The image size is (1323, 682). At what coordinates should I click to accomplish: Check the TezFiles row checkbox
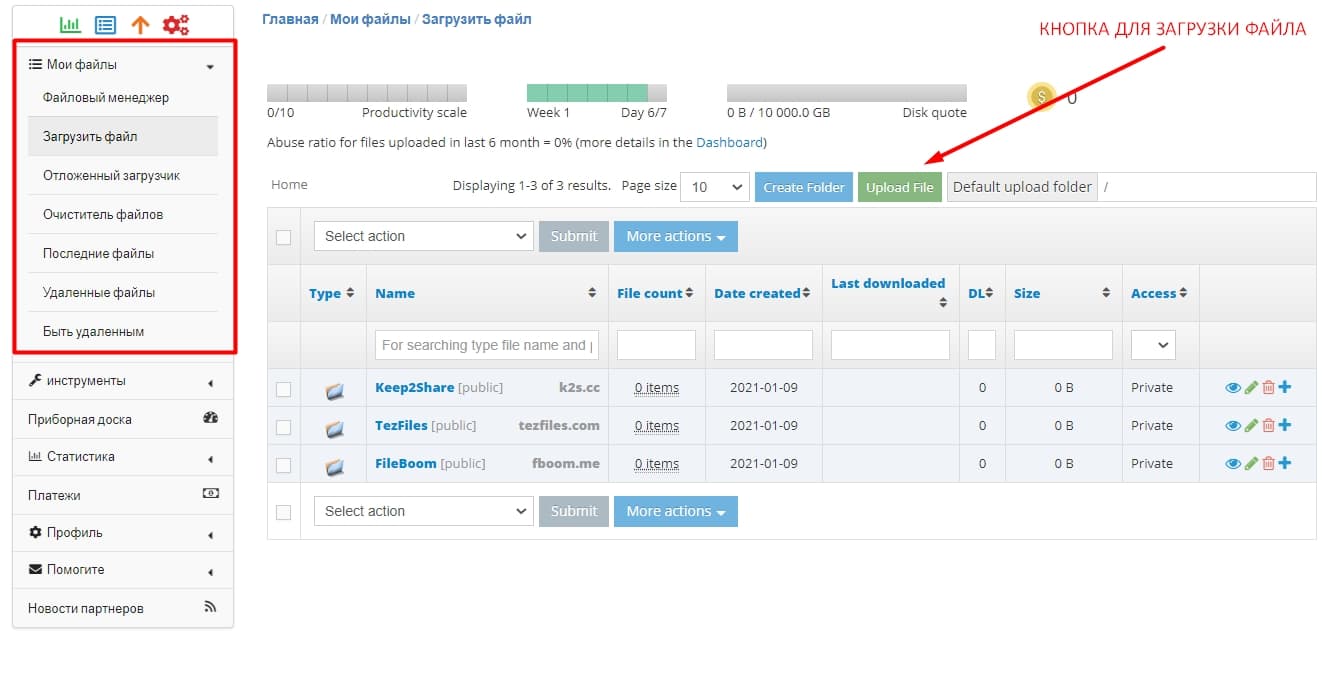pyautogui.click(x=283, y=427)
